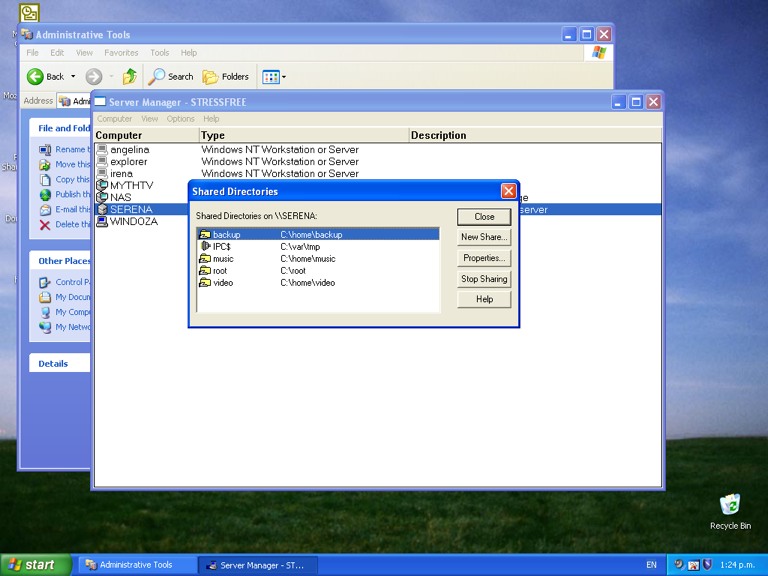Click the Start button
The image size is (768, 576).
tap(35, 565)
